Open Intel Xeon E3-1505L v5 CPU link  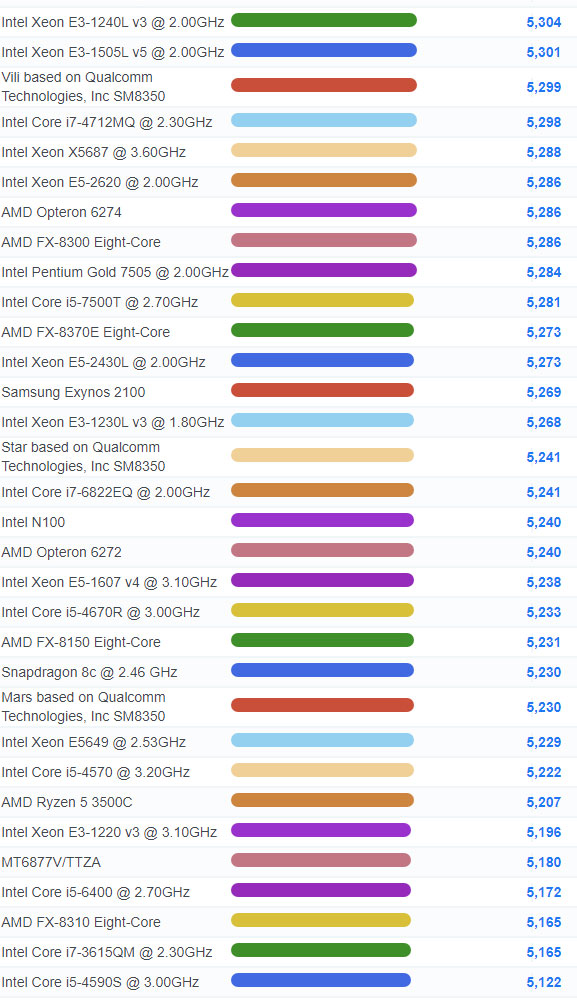point(113,52)
